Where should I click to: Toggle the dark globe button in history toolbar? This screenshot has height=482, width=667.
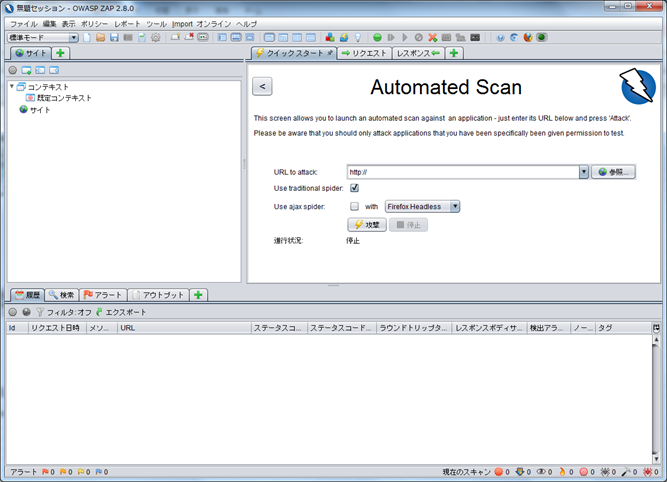click(x=26, y=312)
